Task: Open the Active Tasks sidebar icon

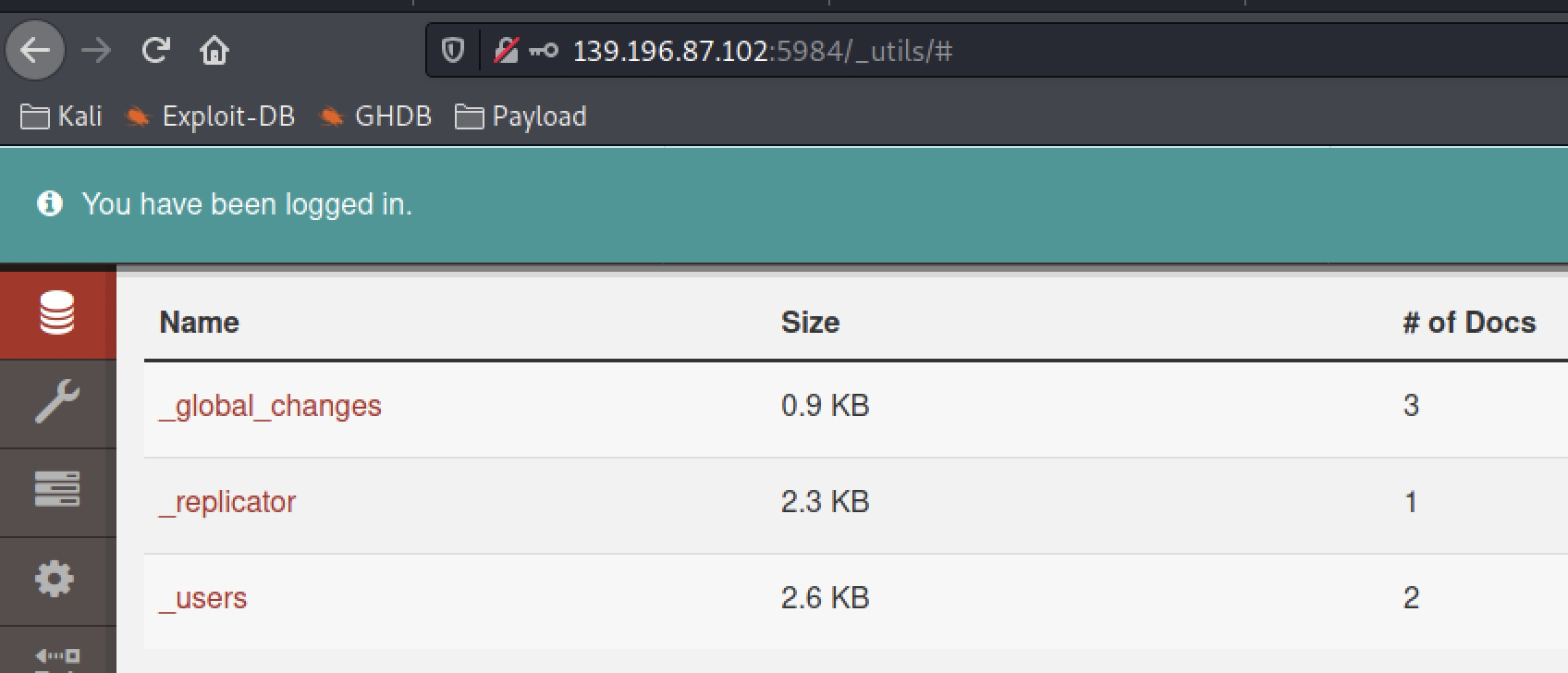Action: coord(57,490)
